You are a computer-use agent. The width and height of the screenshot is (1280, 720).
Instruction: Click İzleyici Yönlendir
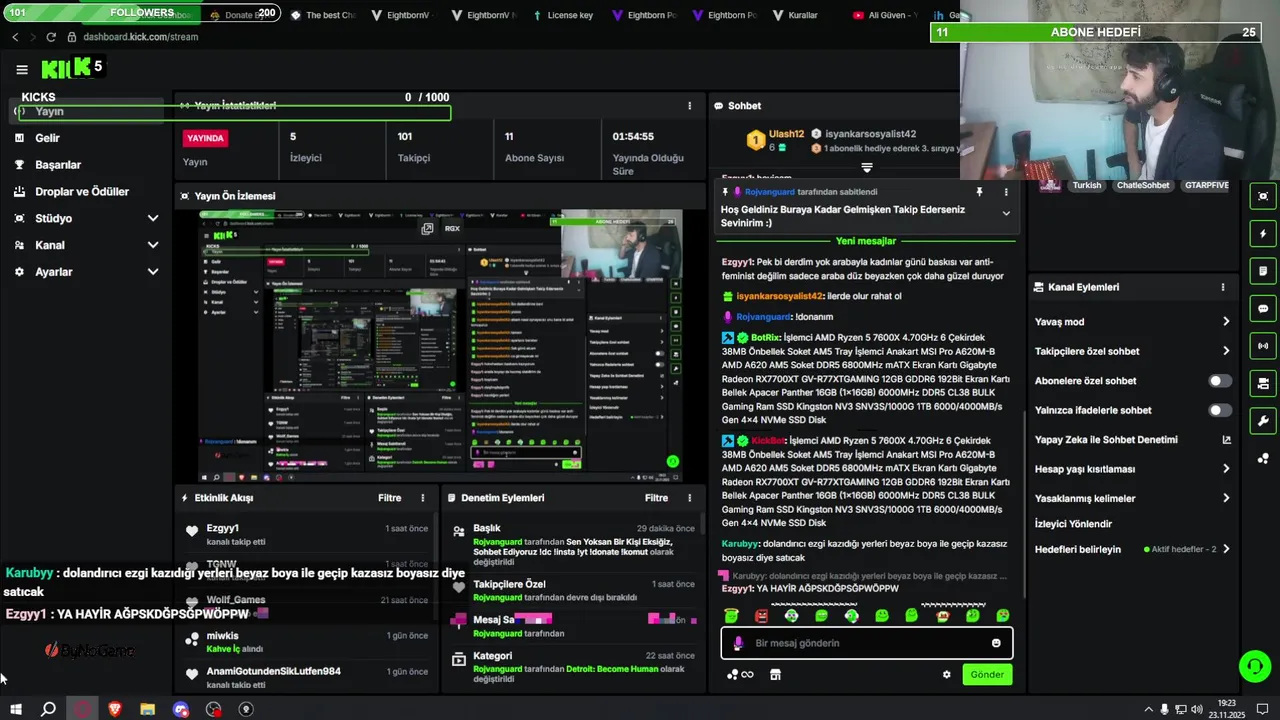pos(1073,524)
